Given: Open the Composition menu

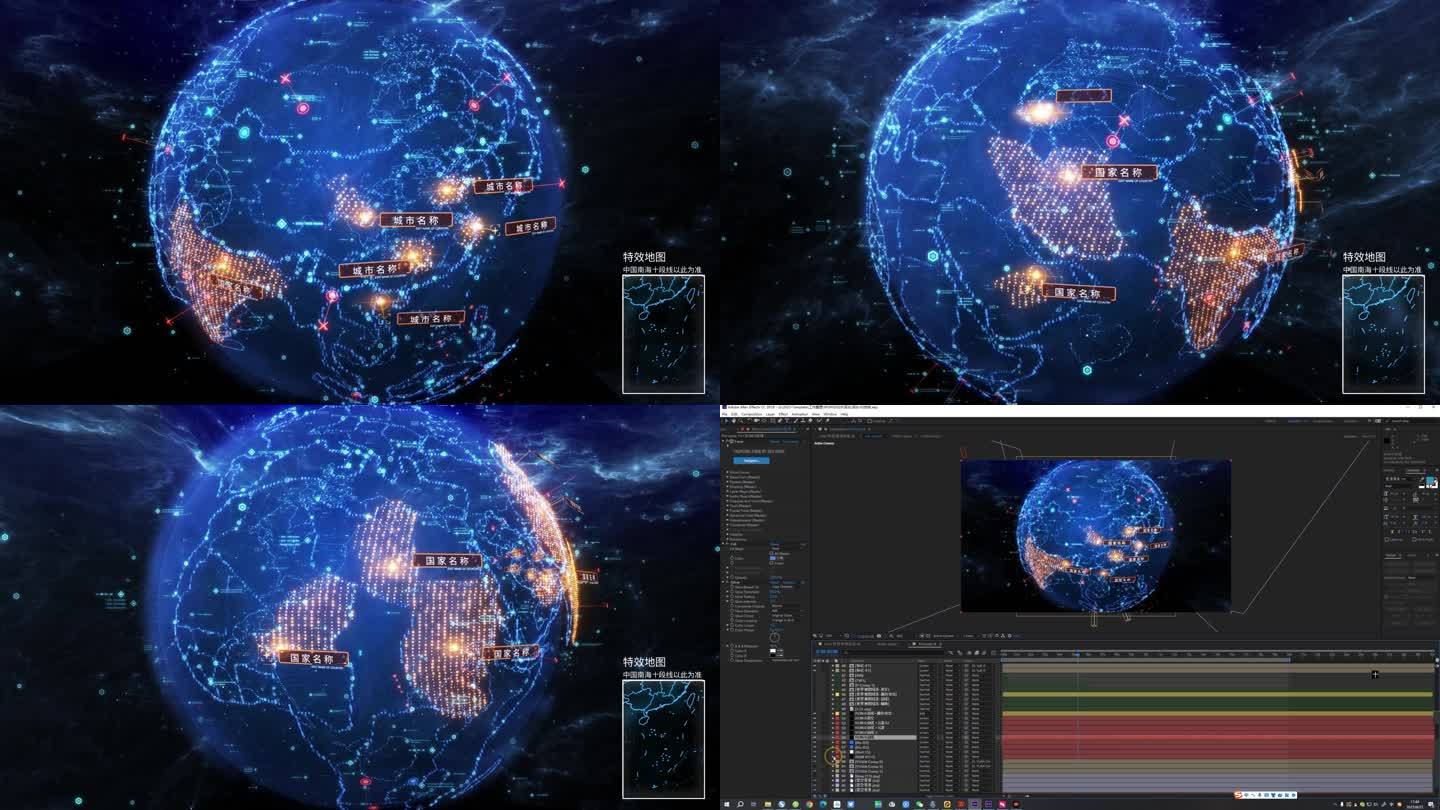Looking at the screenshot, I should click(x=751, y=414).
